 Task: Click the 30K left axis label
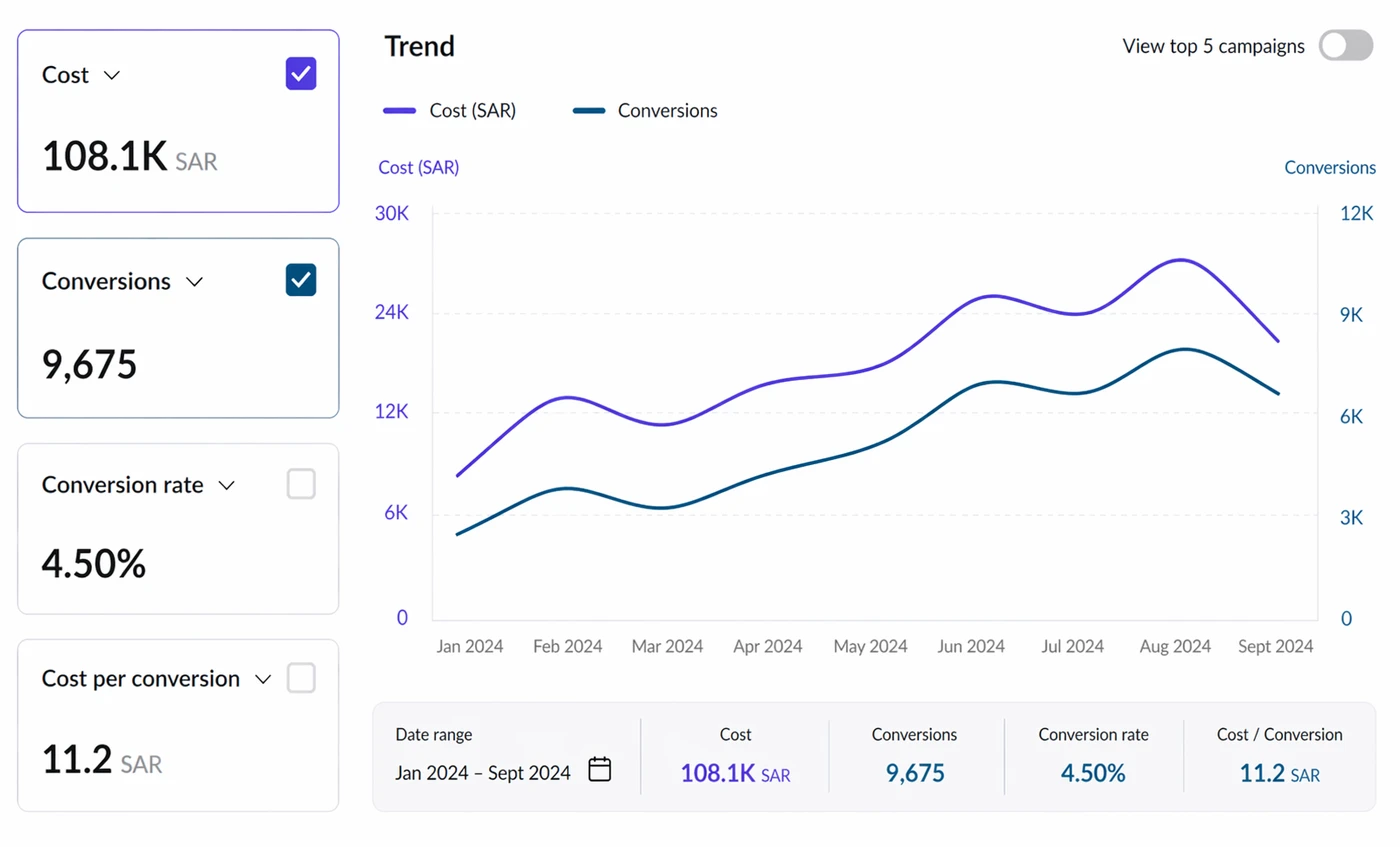(392, 213)
